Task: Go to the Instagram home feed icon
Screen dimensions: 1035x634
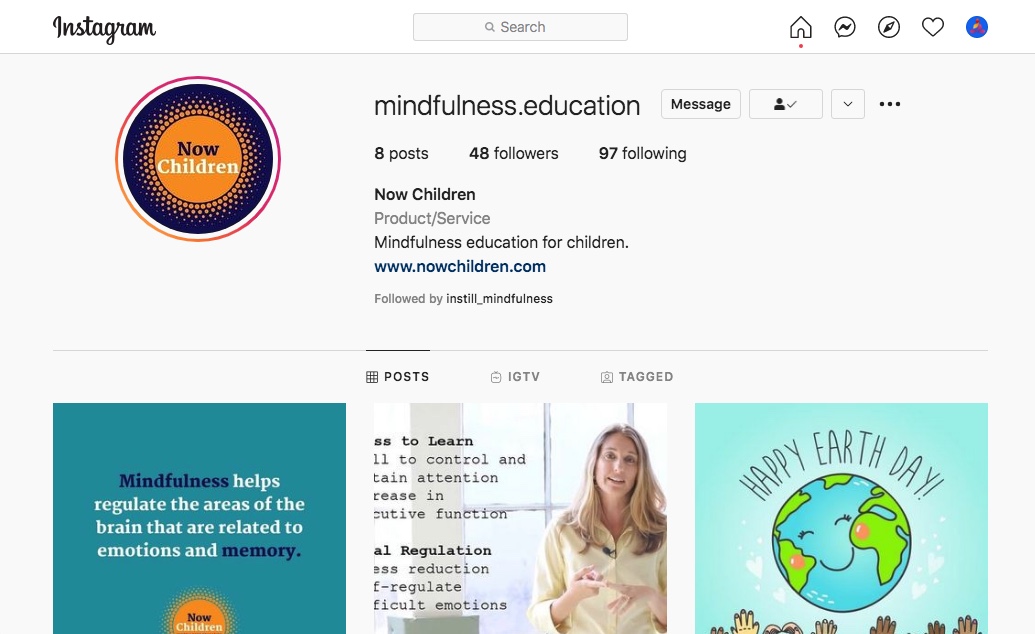Action: (800, 27)
